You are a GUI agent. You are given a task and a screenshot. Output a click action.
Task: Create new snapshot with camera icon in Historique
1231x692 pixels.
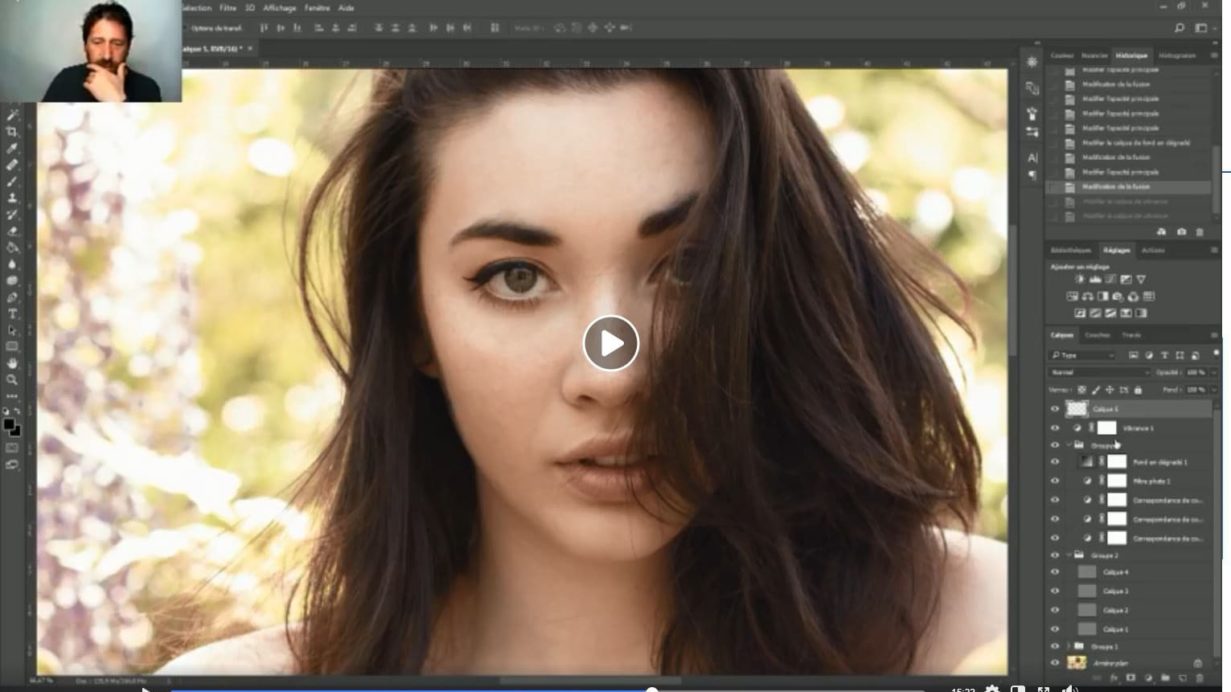pyautogui.click(x=1181, y=232)
